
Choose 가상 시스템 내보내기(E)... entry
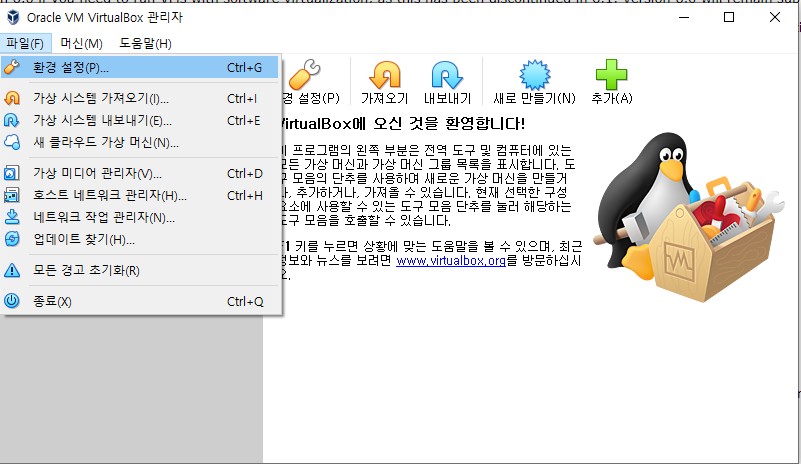click(x=139, y=121)
